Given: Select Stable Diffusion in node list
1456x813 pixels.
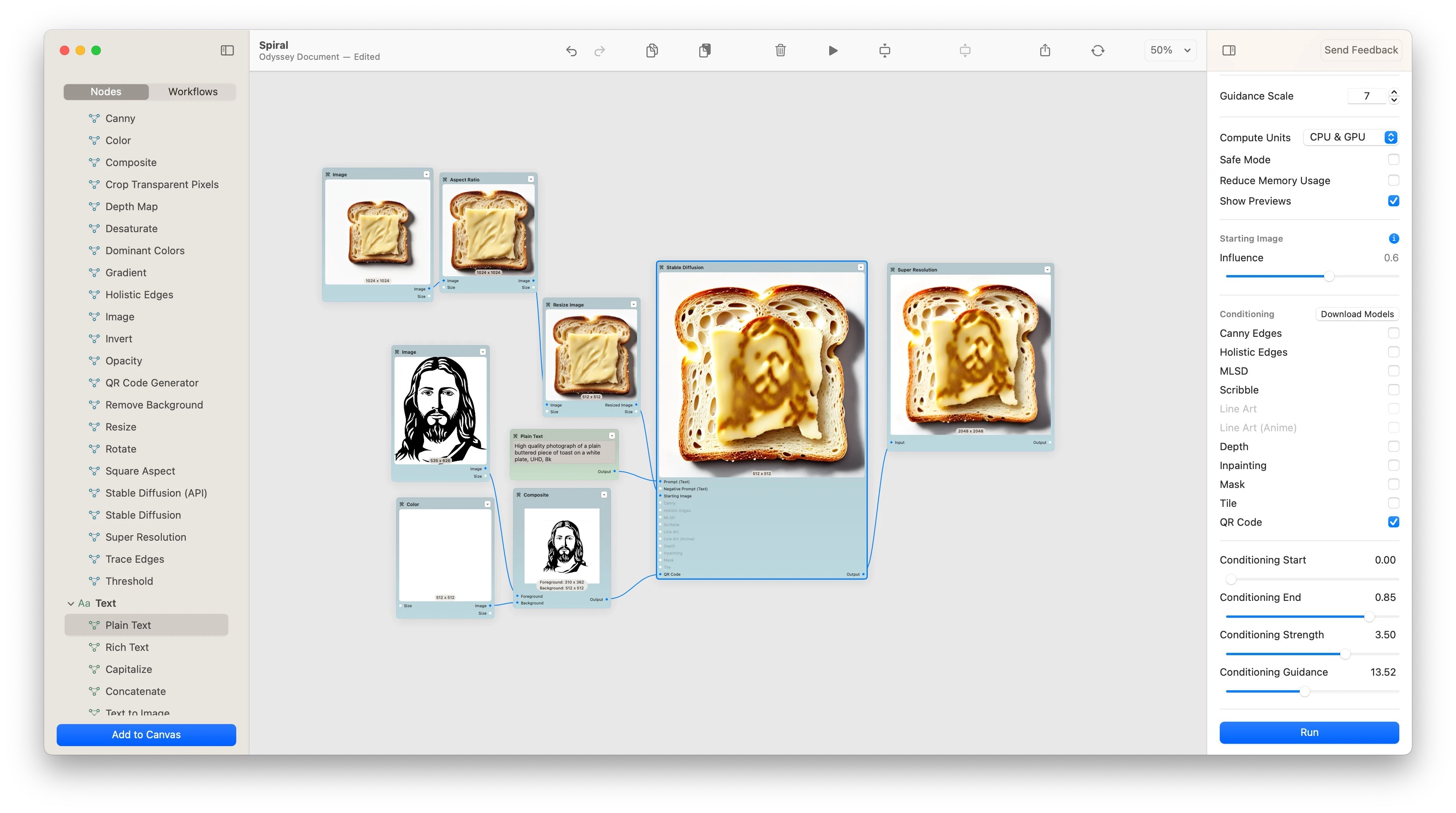Looking at the screenshot, I should point(143,515).
